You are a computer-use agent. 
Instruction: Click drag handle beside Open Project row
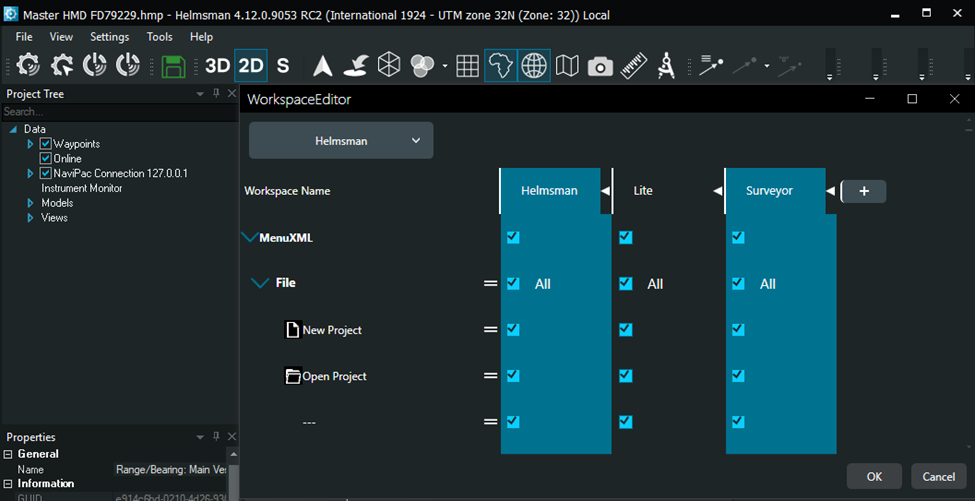pyautogui.click(x=491, y=375)
